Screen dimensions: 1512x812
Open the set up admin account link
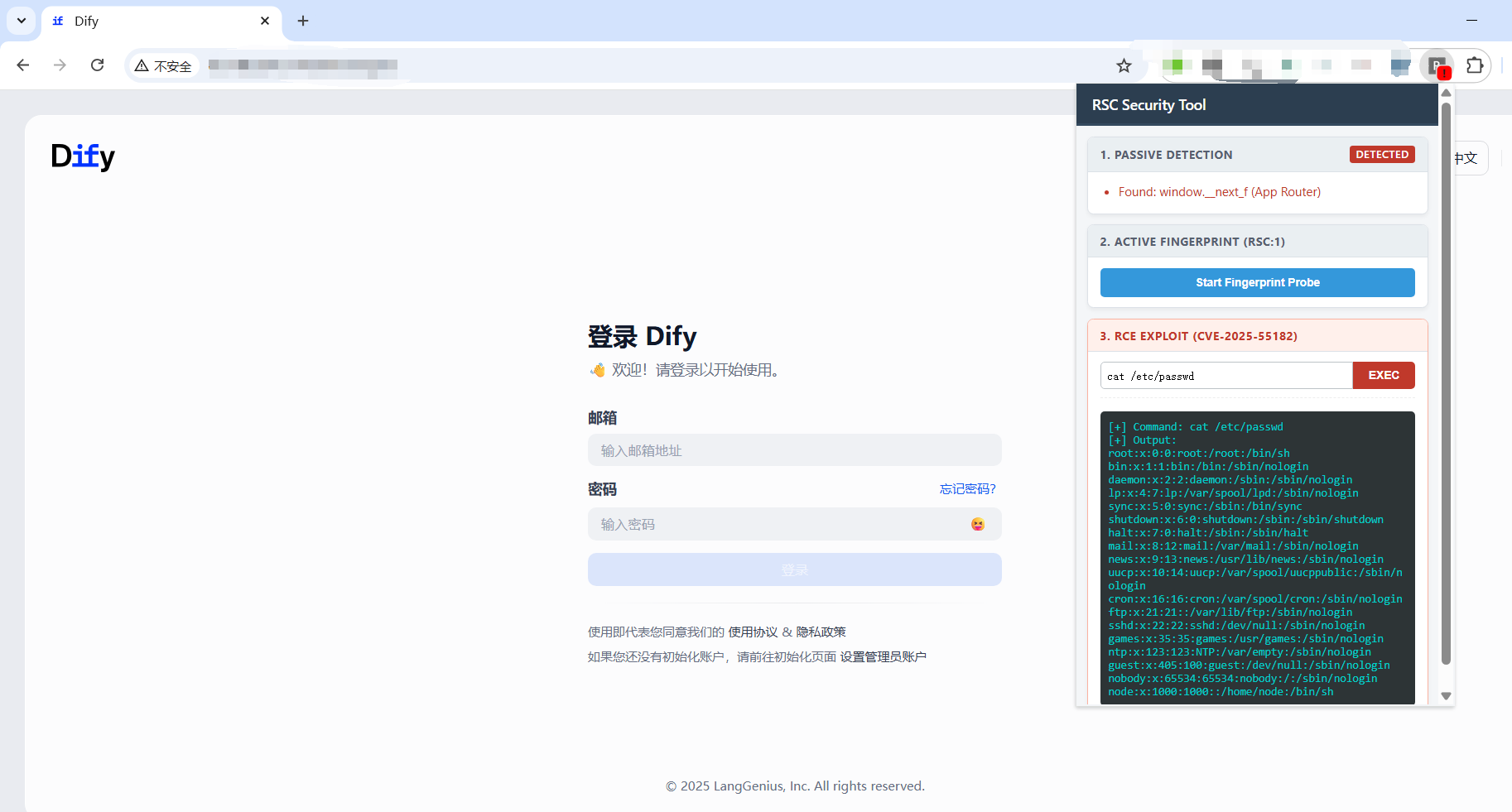[x=883, y=656]
